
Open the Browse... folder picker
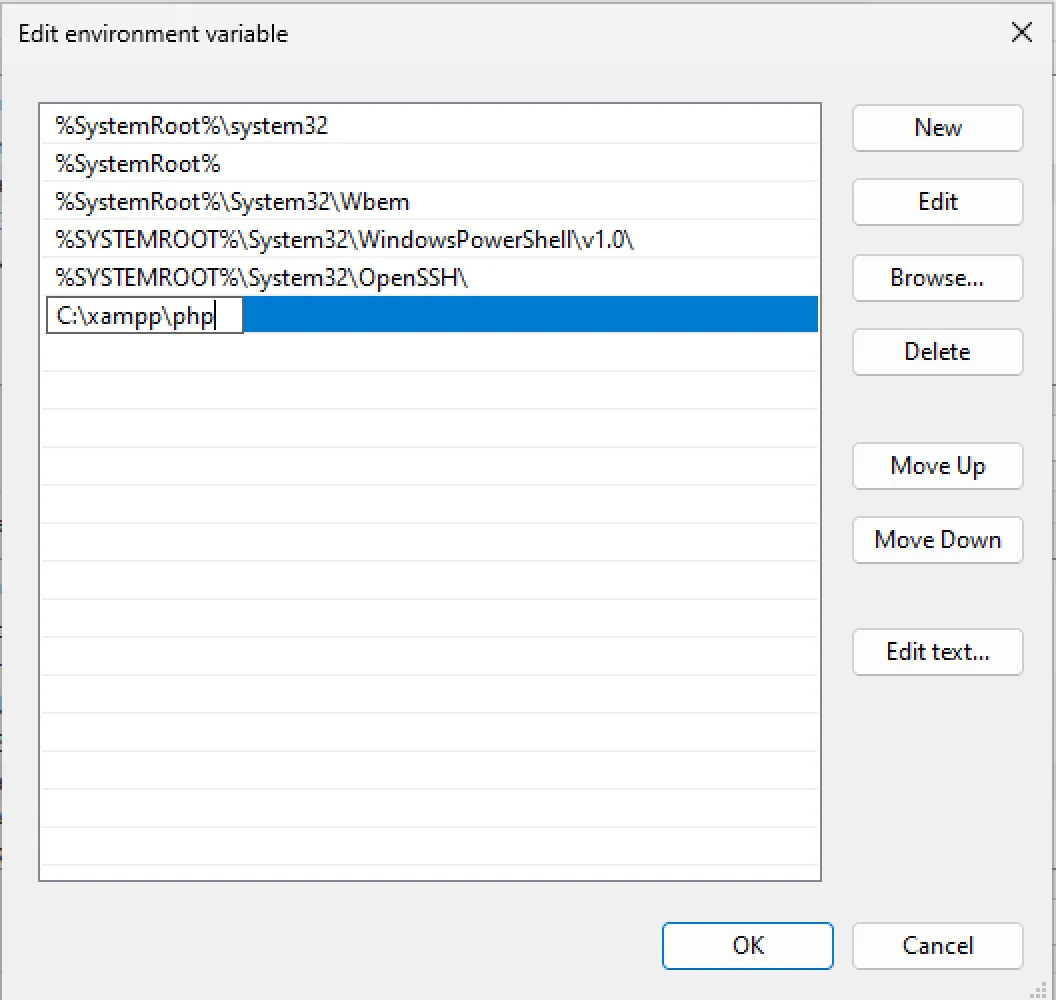click(x=937, y=278)
